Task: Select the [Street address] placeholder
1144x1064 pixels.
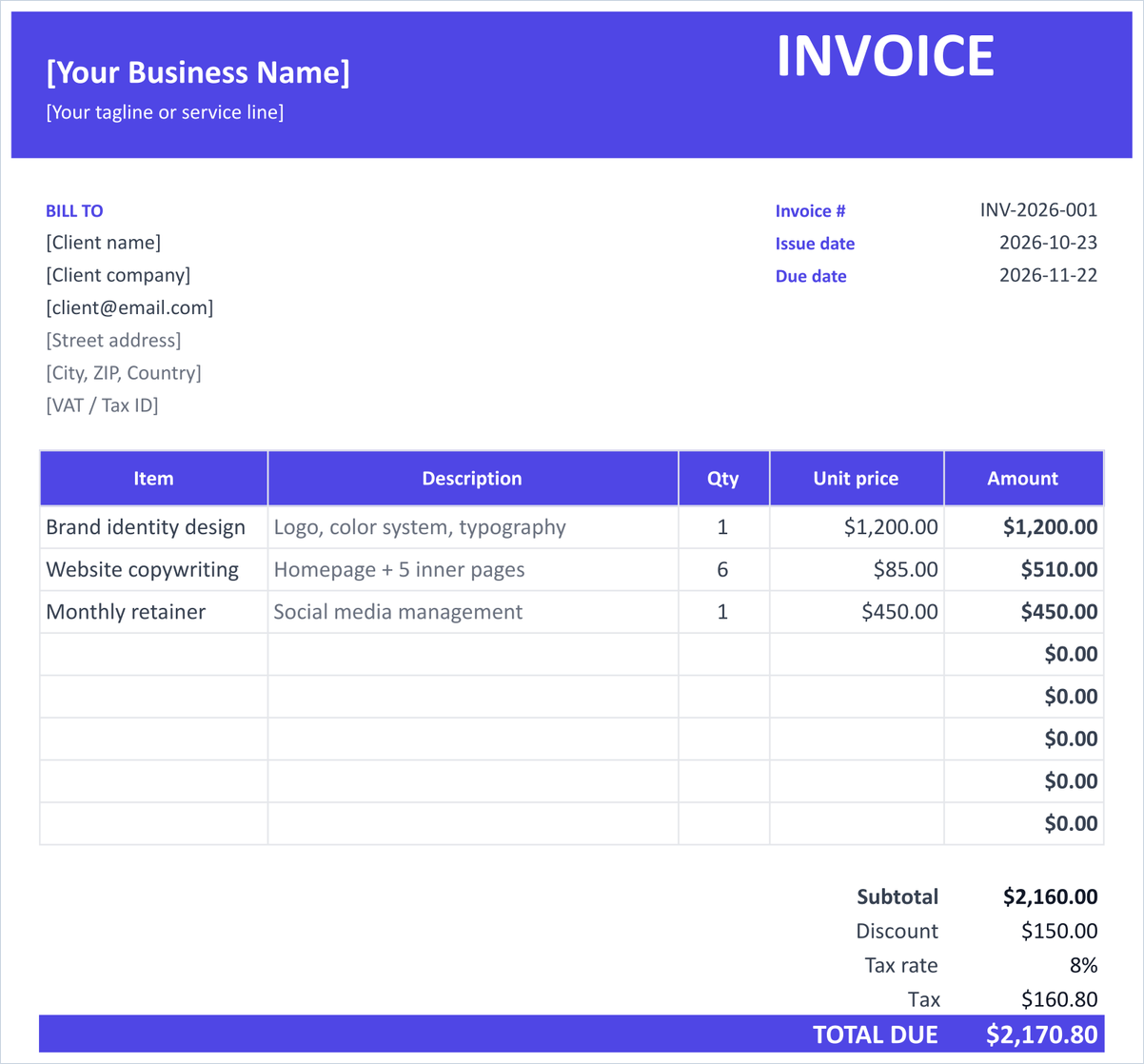Action: 113,340
